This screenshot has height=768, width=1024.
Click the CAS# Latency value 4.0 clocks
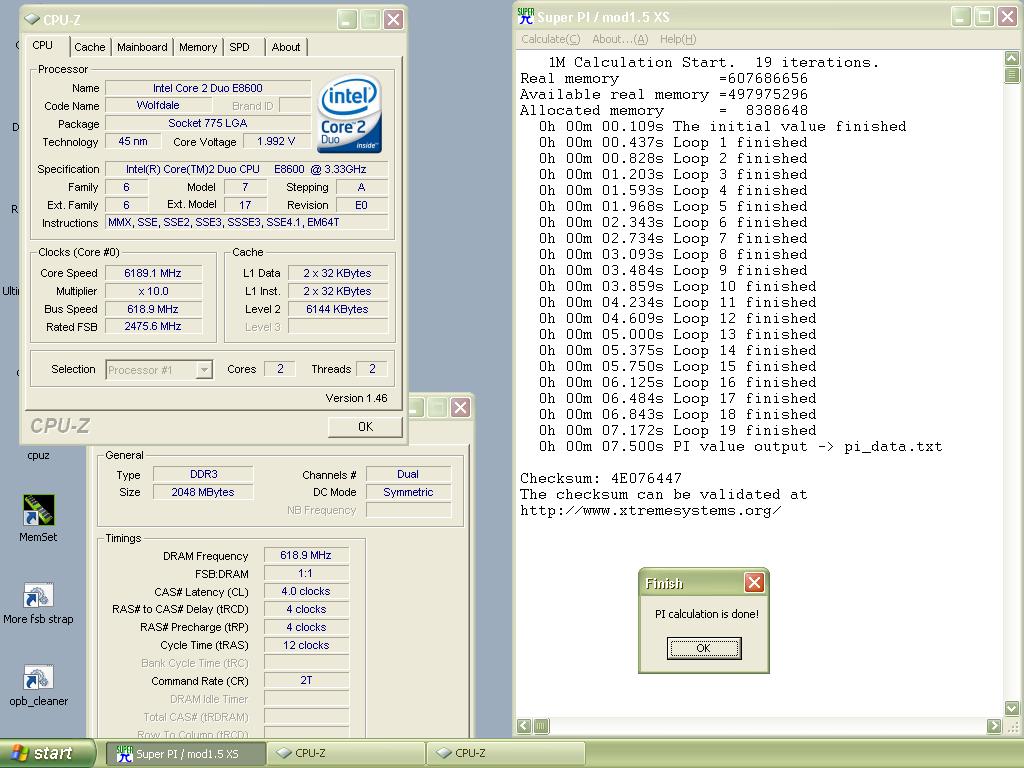306,592
